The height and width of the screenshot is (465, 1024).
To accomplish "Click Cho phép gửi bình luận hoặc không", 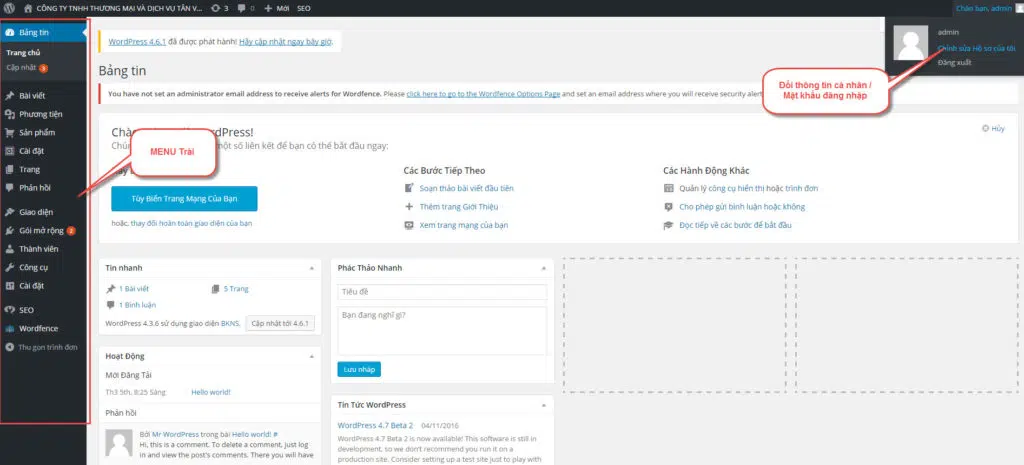I will pyautogui.click(x=742, y=206).
